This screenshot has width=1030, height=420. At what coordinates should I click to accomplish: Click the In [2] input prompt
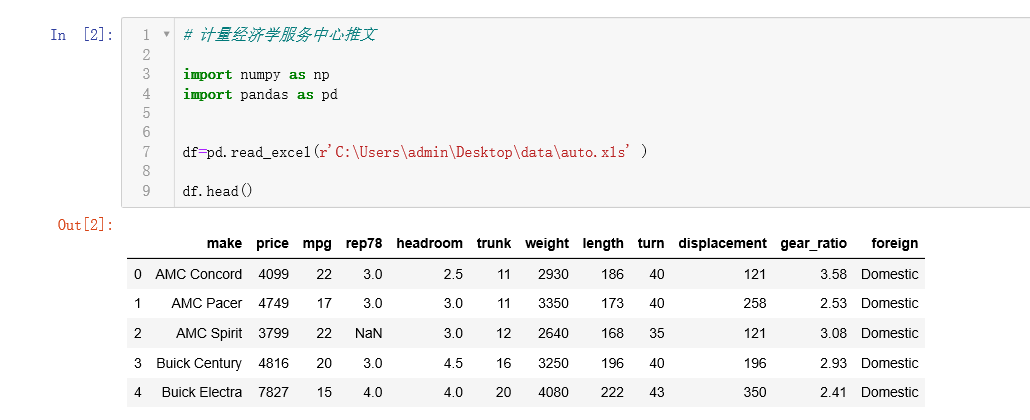pos(82,35)
